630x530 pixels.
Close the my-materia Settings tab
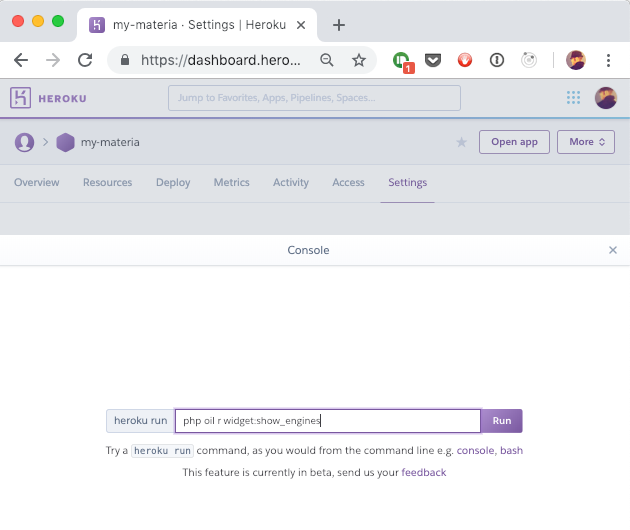pyautogui.click(x=301, y=25)
